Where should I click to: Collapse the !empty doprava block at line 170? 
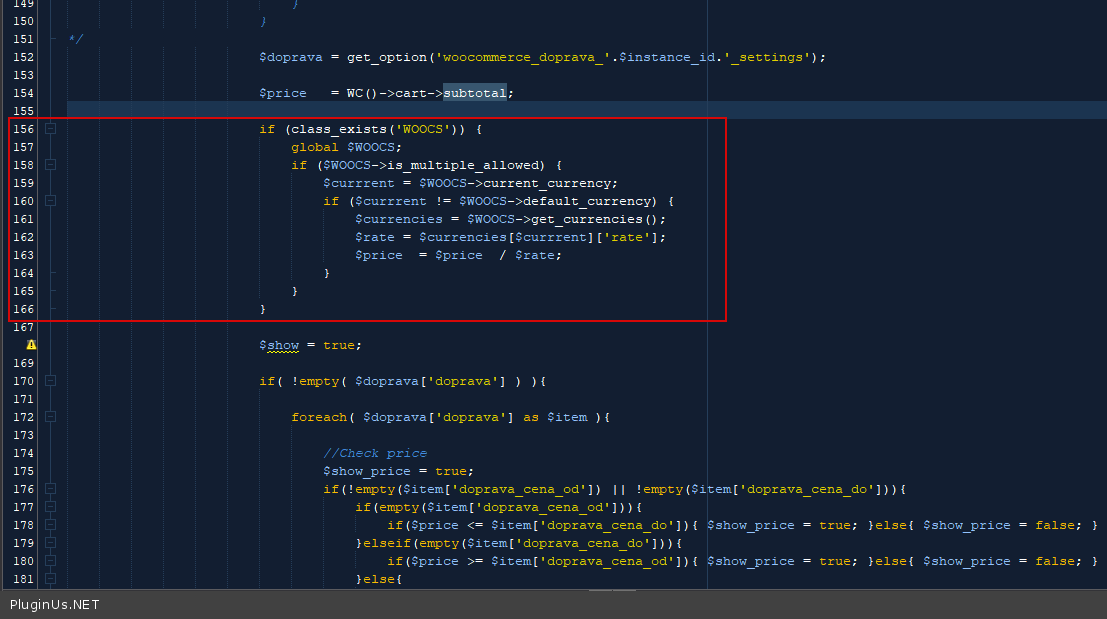pos(51,381)
